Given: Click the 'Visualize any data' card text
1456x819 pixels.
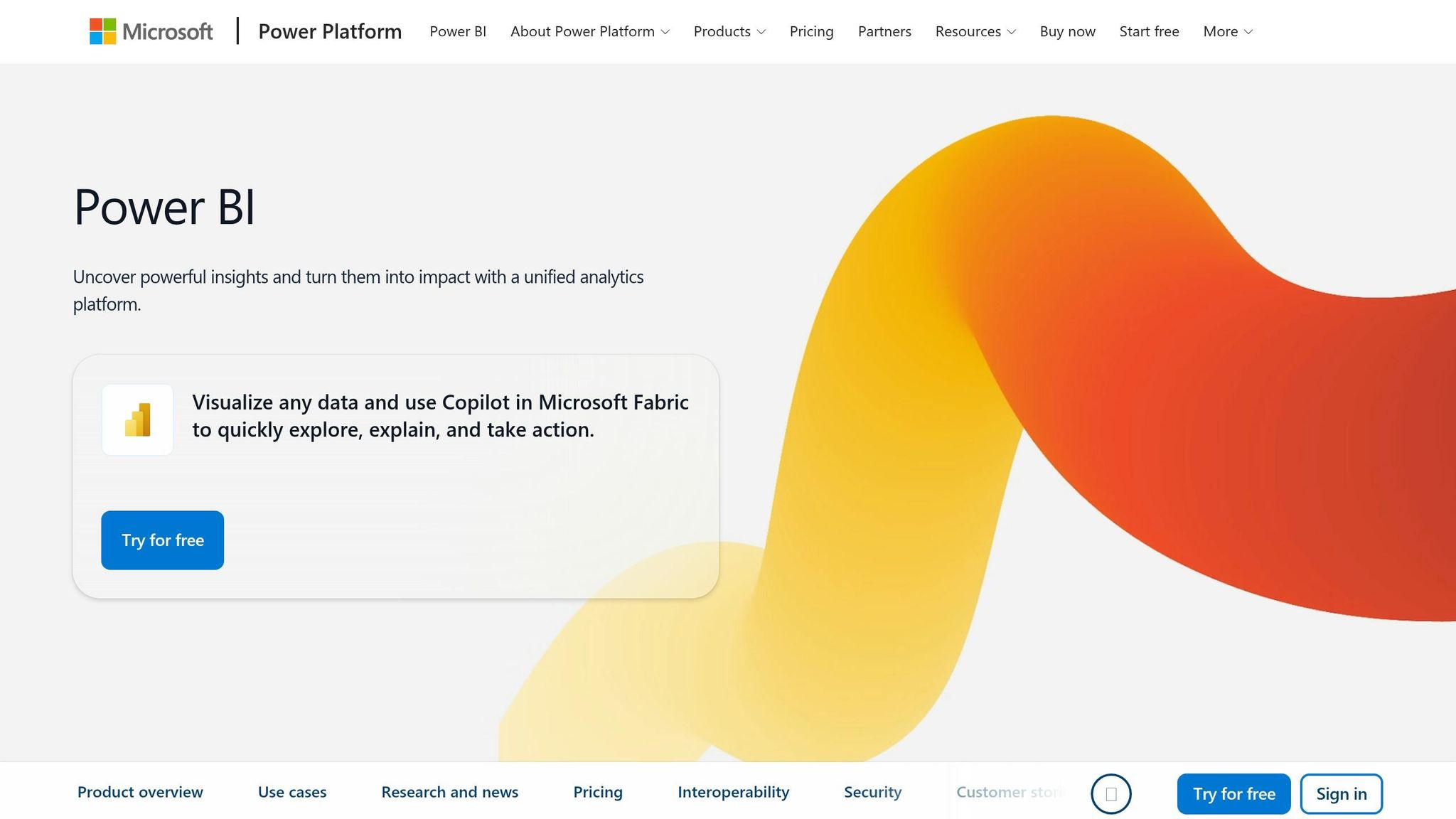Looking at the screenshot, I should [x=440, y=416].
